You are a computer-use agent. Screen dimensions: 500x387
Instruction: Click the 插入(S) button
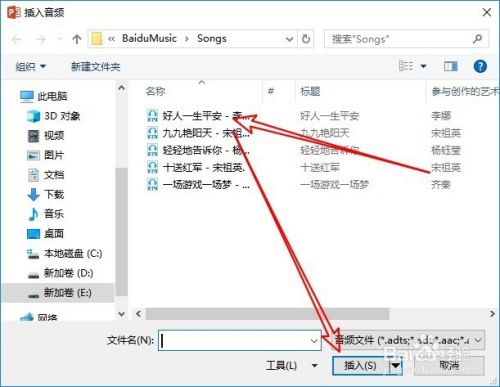point(361,366)
